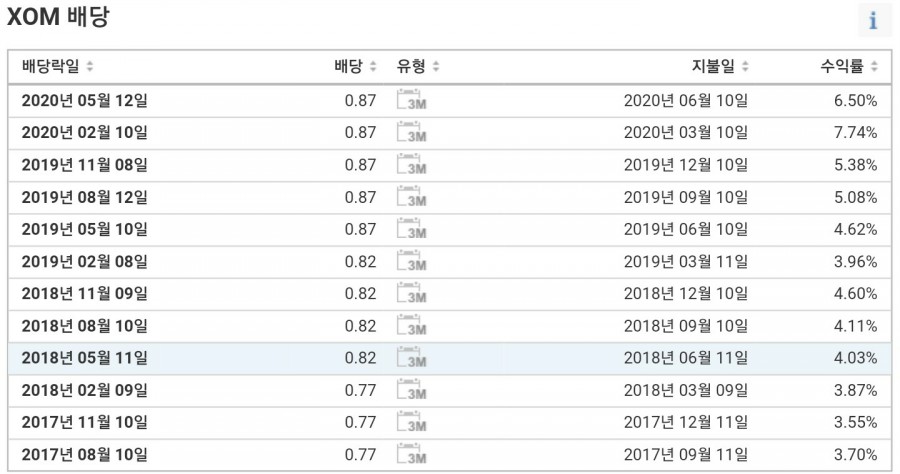Click payment date 2019년 03월 11일
The image size is (900, 474).
point(686,261)
